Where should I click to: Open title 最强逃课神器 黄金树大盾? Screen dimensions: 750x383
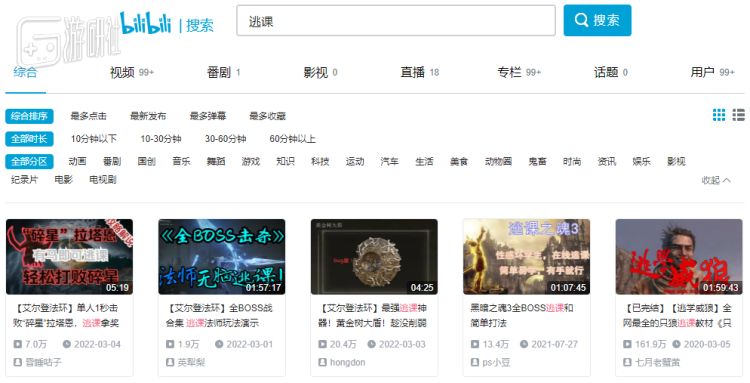pyautogui.click(x=373, y=316)
